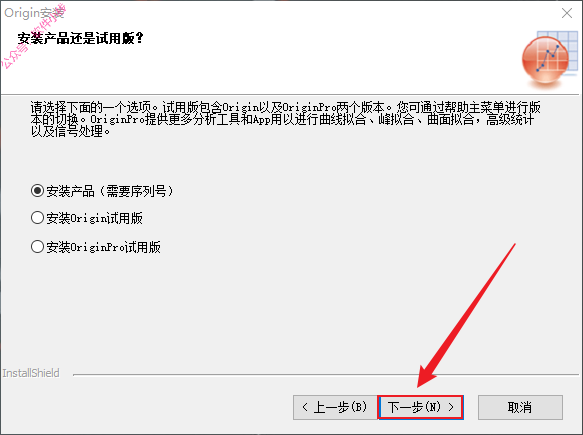Viewport: 583px width, 435px height.
Task: Click the InstallShield label
Action: coord(31,373)
